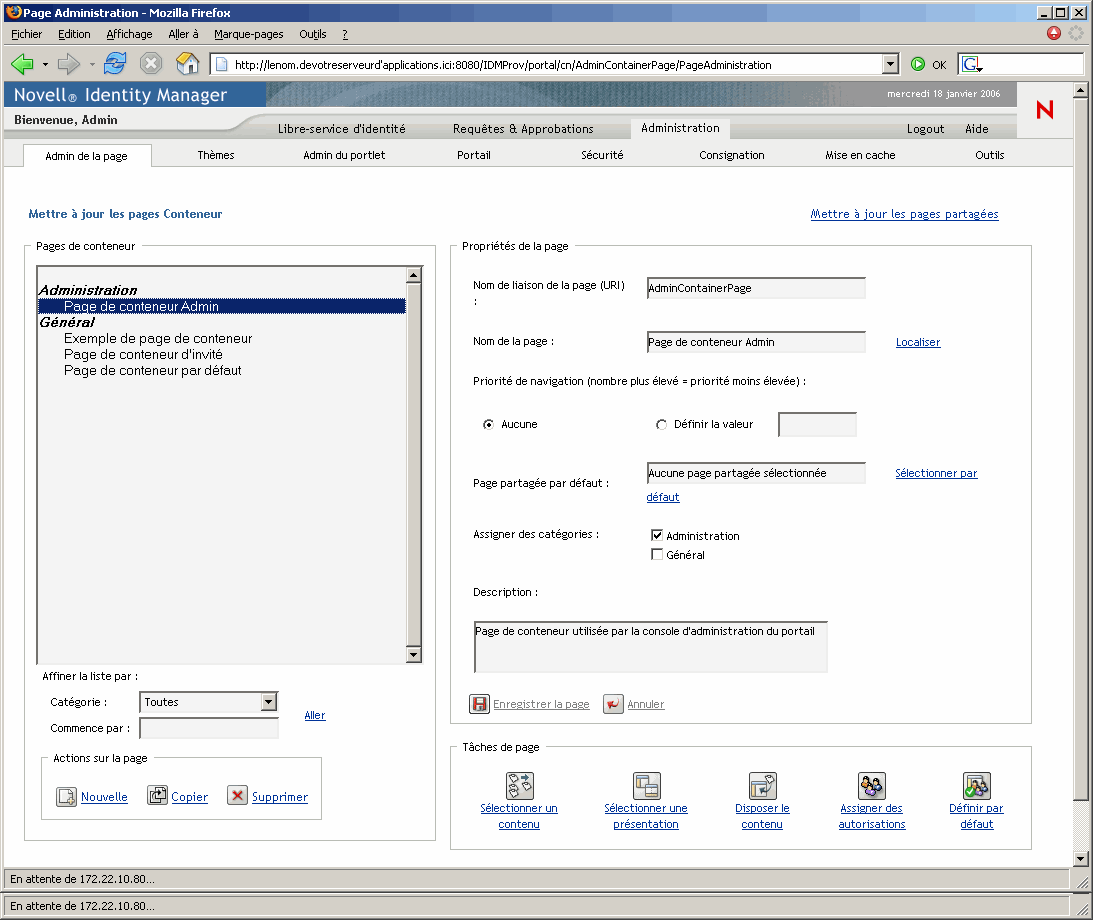Select Exemple de page de conteneur
Screen dimensions: 1093x920
pyautogui.click(x=158, y=338)
